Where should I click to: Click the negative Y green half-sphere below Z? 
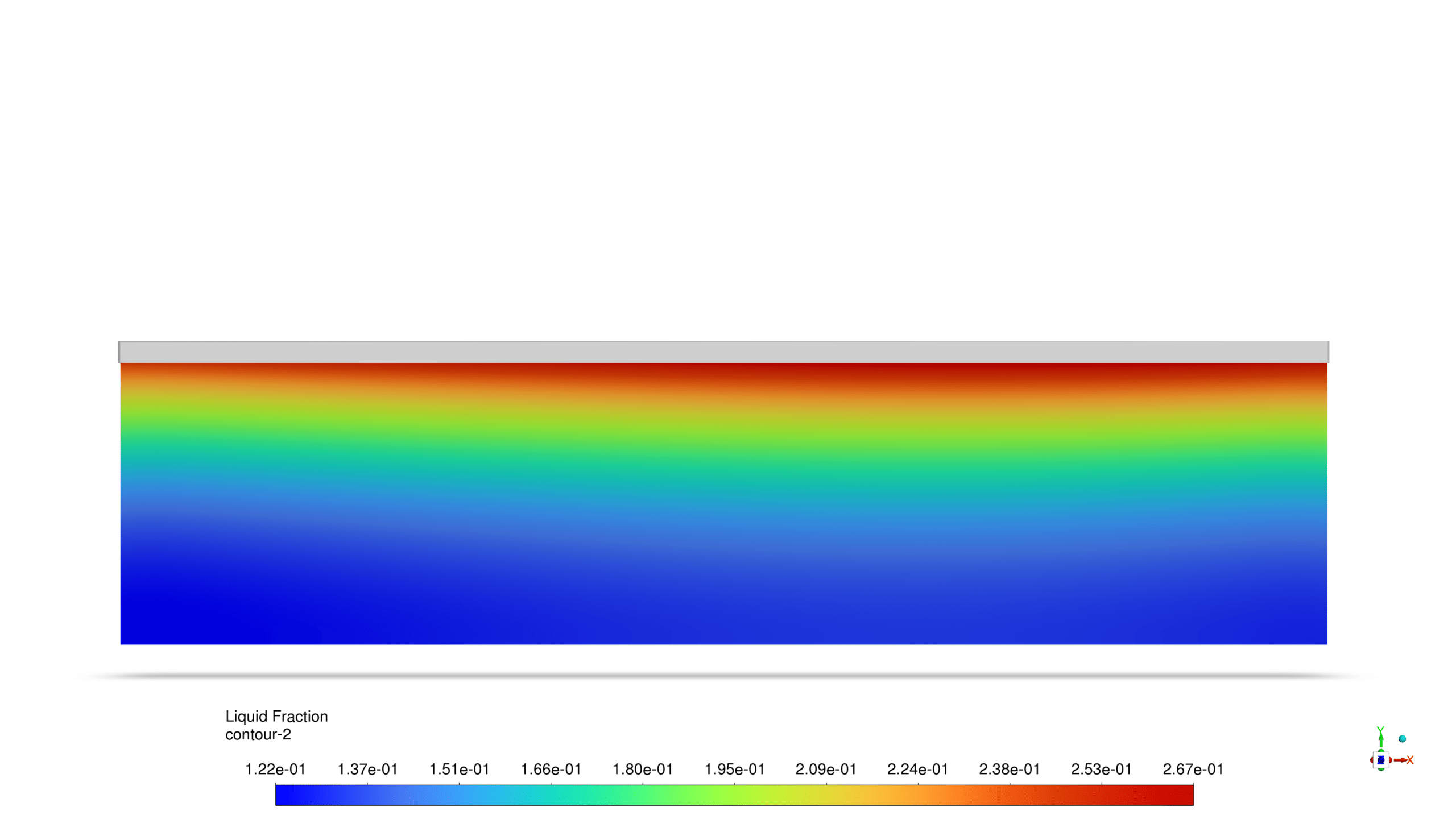click(1381, 770)
